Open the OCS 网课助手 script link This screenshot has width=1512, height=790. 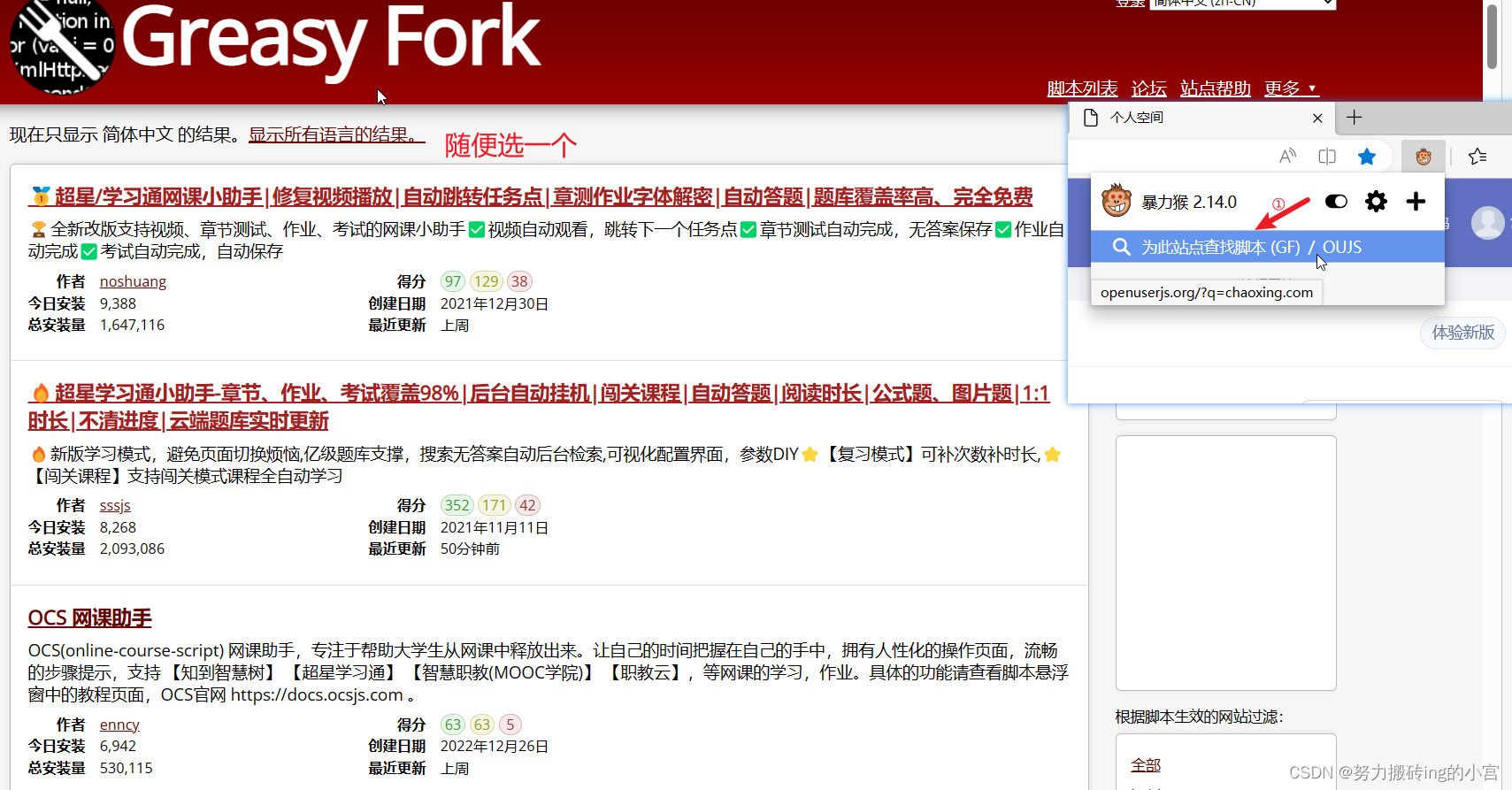pyautogui.click(x=90, y=617)
